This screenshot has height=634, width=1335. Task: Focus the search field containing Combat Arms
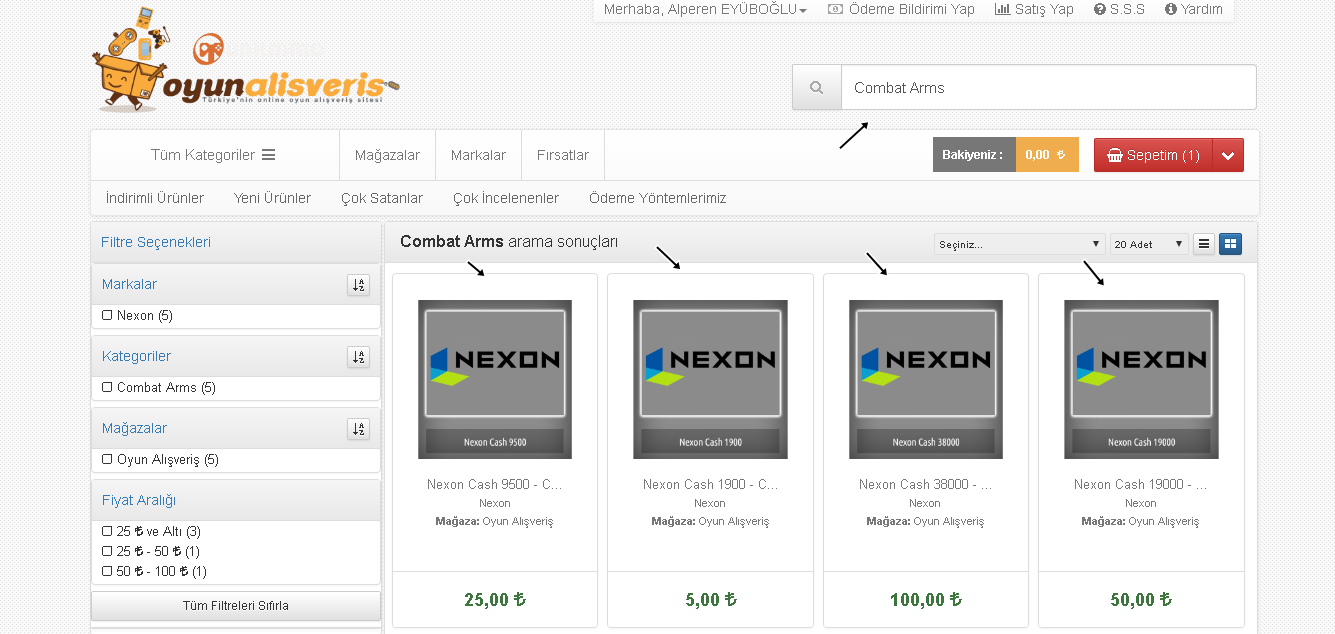[1048, 88]
